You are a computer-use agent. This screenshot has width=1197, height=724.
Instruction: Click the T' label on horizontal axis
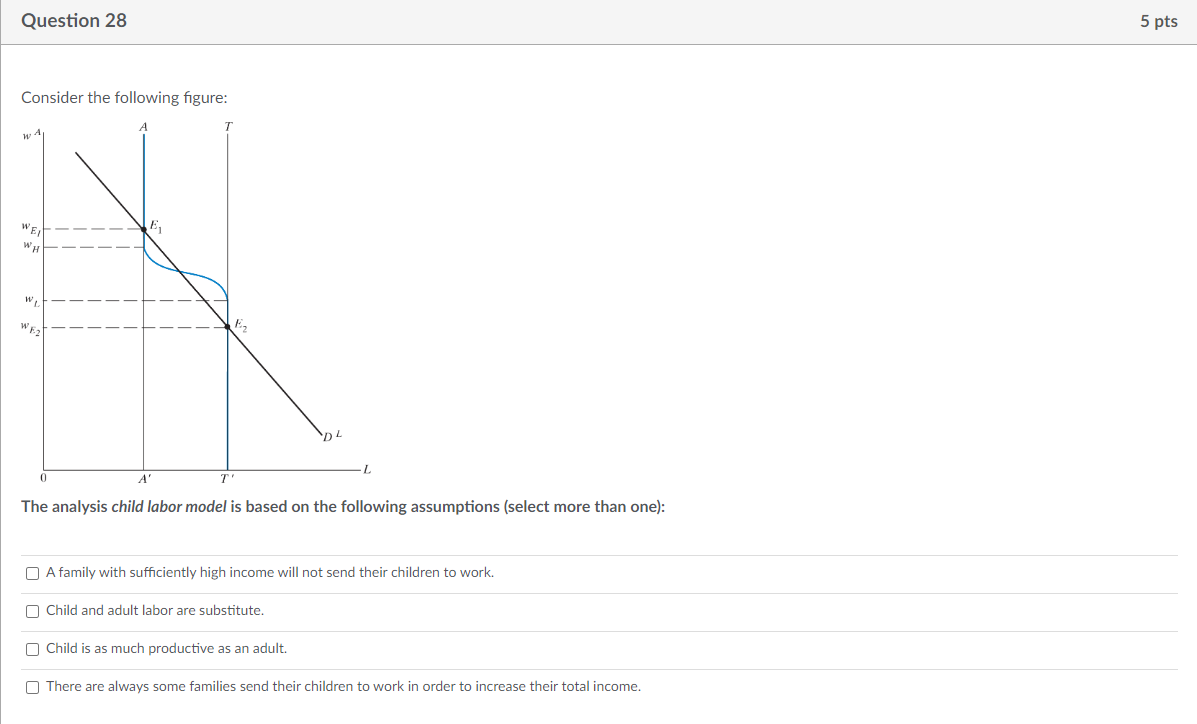(x=227, y=479)
